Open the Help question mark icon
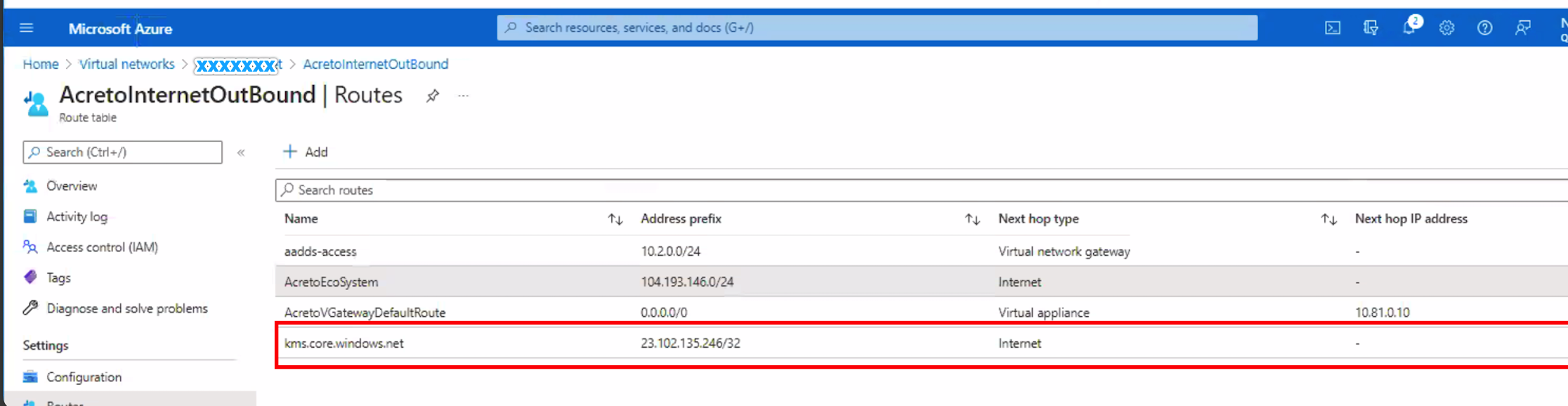This screenshot has height=406, width=1568. 1484,28
